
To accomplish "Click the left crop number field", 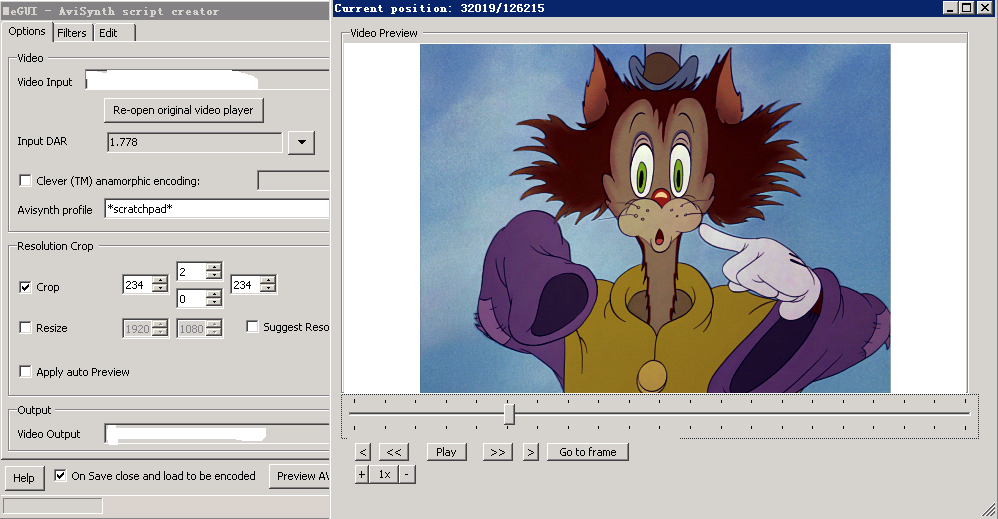I will [x=138, y=285].
